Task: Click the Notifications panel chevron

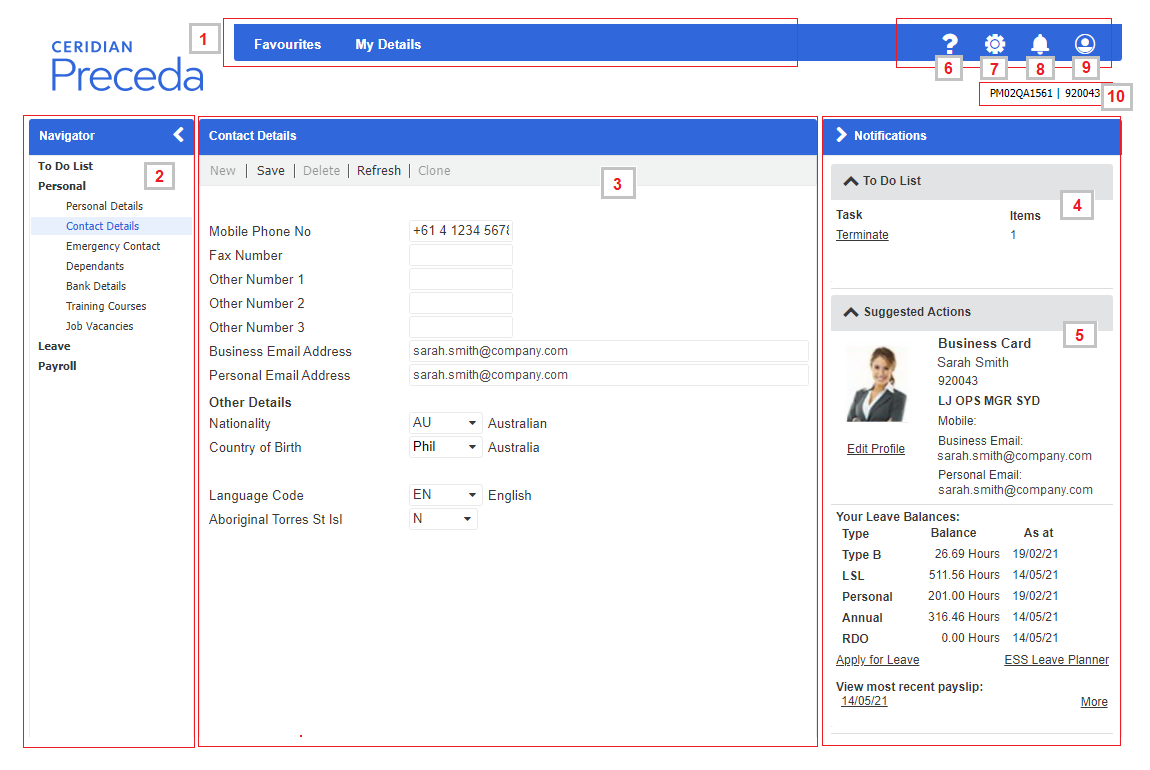Action: 841,135
